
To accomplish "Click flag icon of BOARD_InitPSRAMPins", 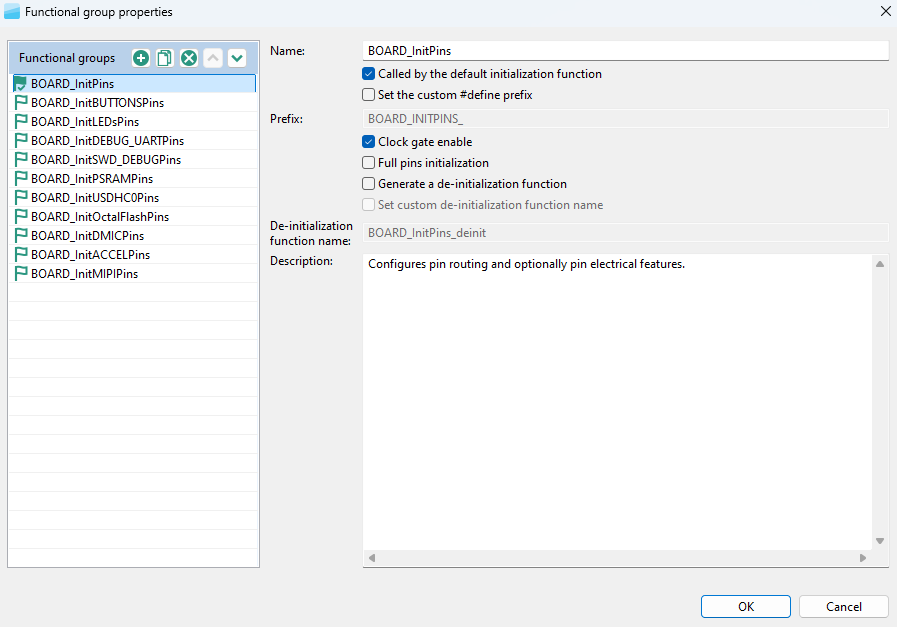I will coord(21,178).
